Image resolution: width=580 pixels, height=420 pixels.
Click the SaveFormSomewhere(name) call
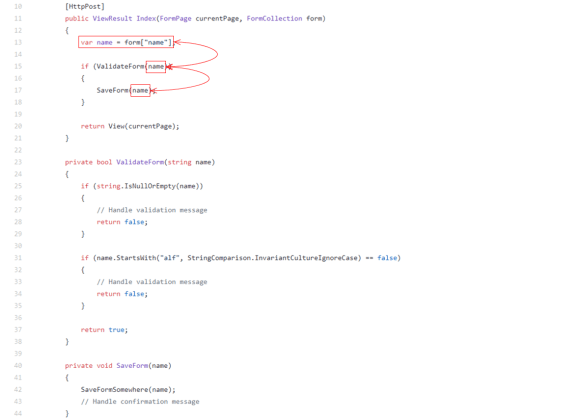click(x=126, y=390)
